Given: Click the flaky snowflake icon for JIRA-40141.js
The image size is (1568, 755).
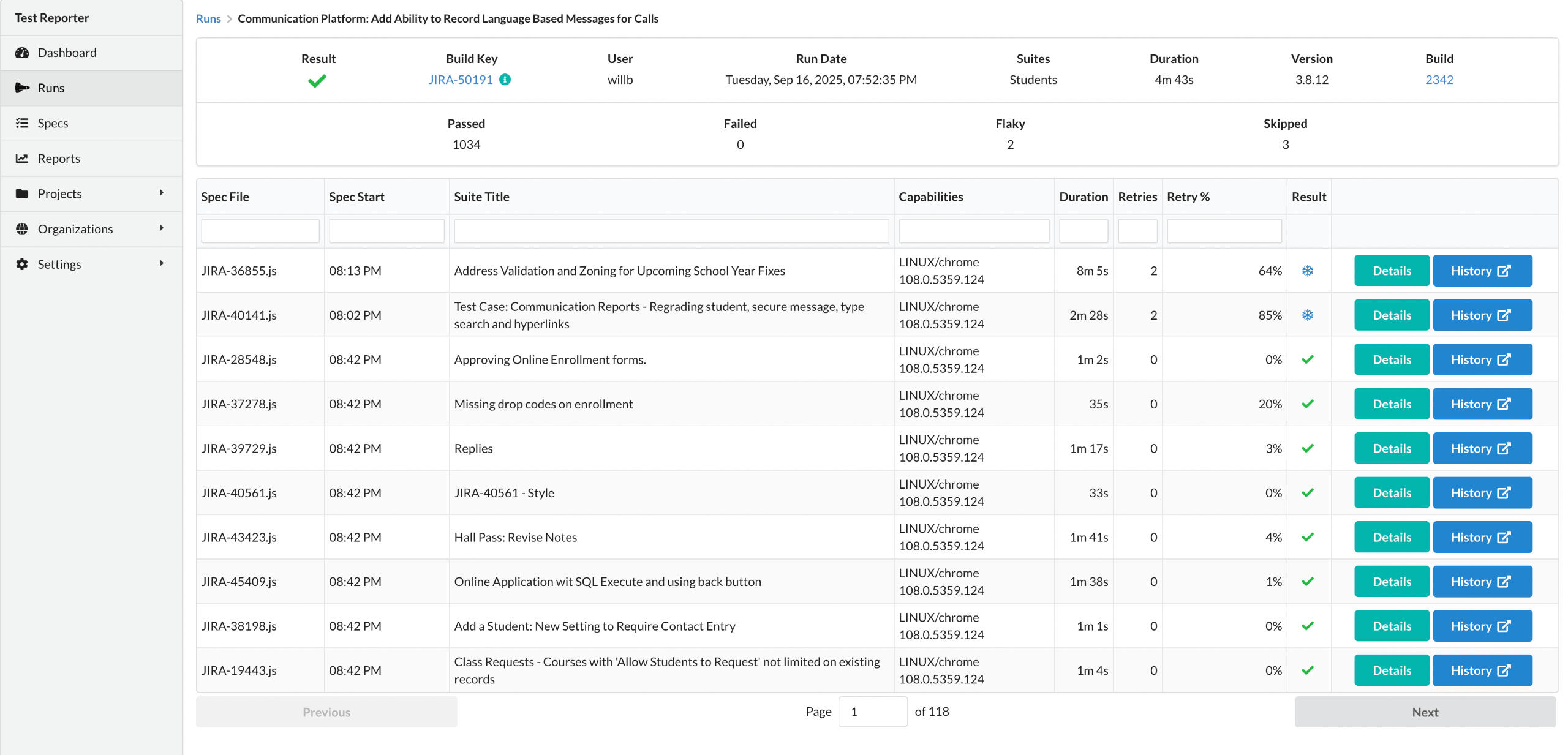Looking at the screenshot, I should (1307, 315).
